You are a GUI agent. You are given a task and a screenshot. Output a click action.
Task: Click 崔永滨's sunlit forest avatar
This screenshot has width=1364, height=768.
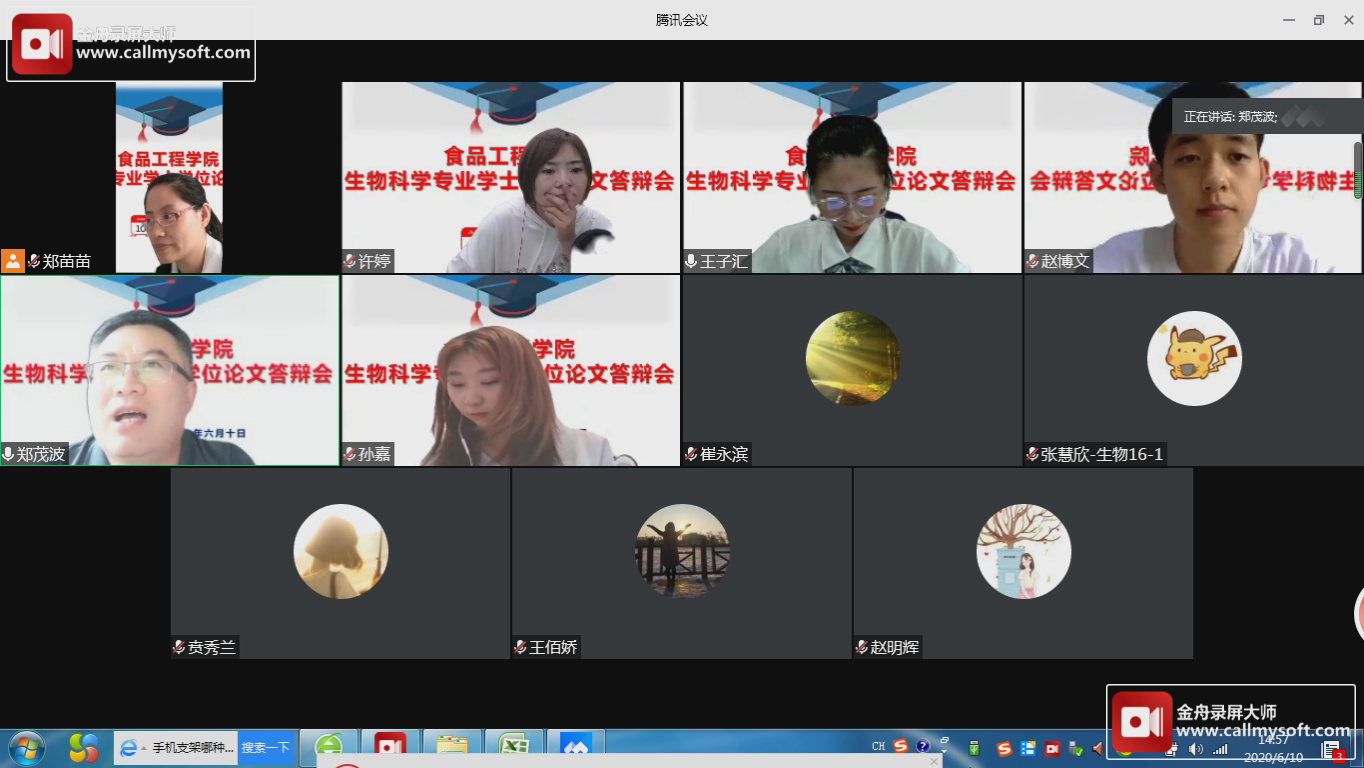(x=853, y=358)
